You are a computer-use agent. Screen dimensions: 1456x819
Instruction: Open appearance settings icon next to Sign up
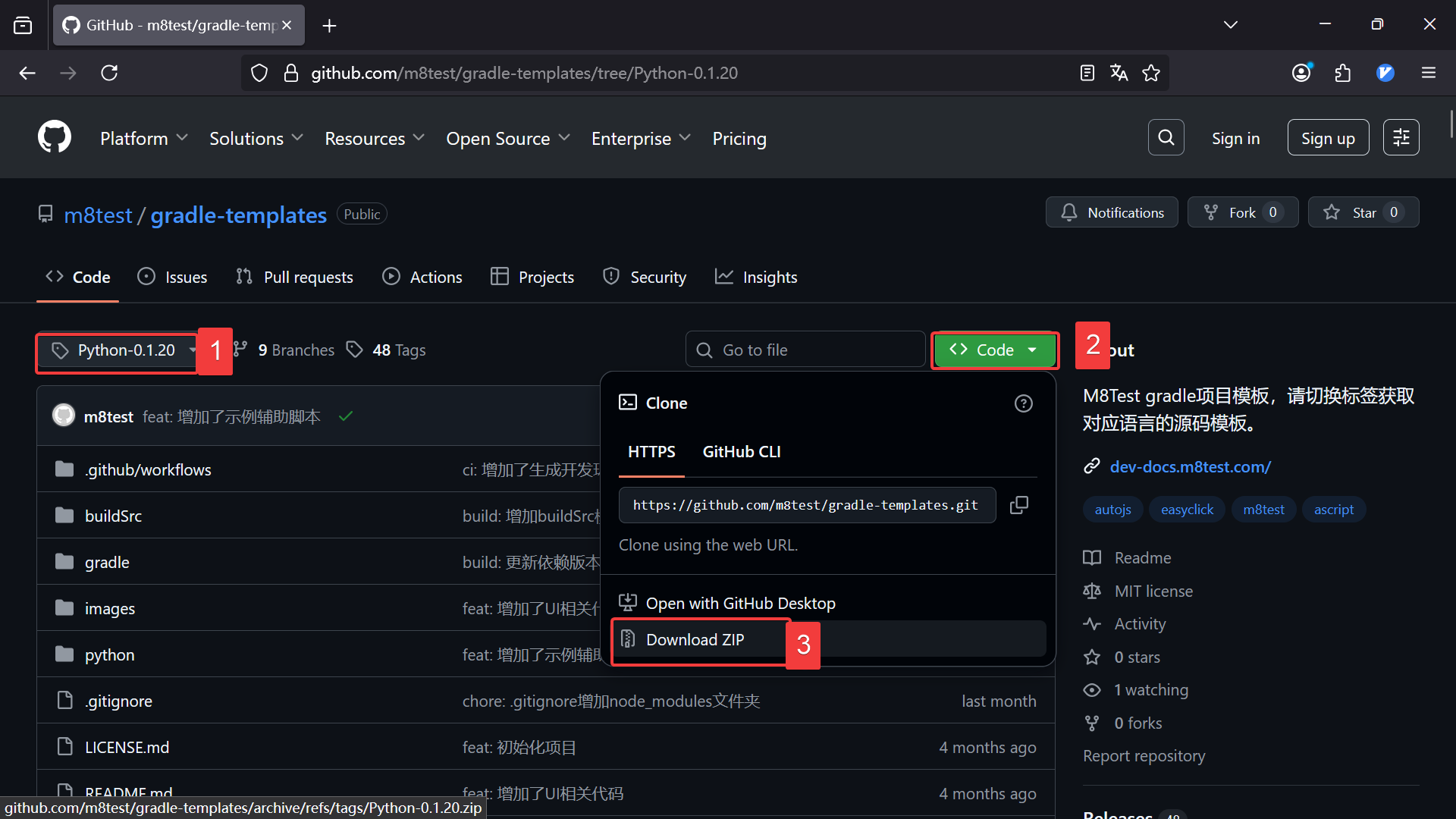pos(1400,138)
